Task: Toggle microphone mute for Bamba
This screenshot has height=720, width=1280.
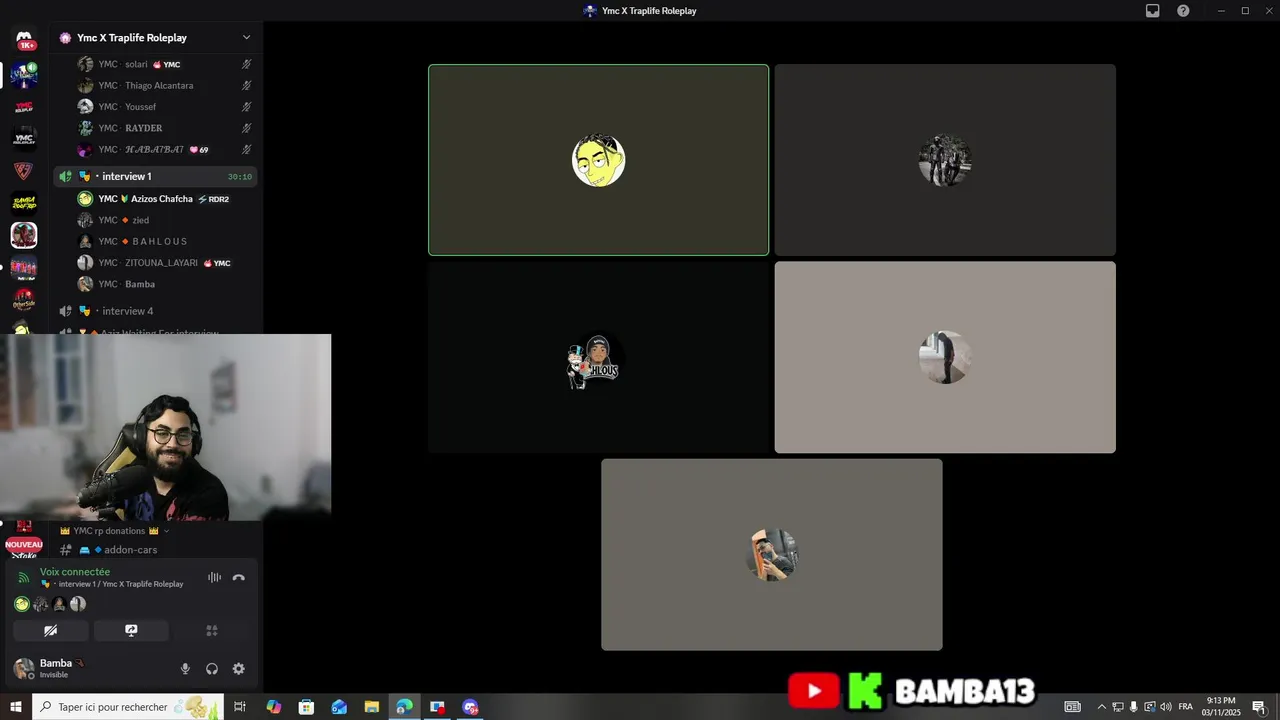Action: 185,669
